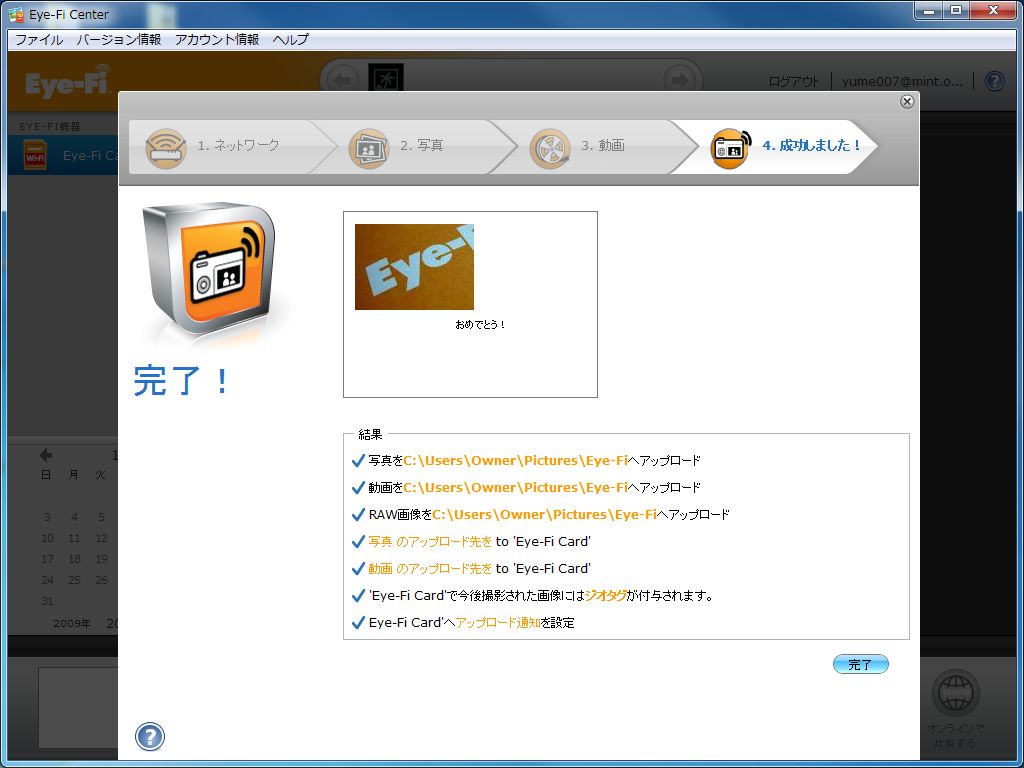This screenshot has height=768, width=1024.
Task: Click the 完了 button to finish setup
Action: point(860,664)
